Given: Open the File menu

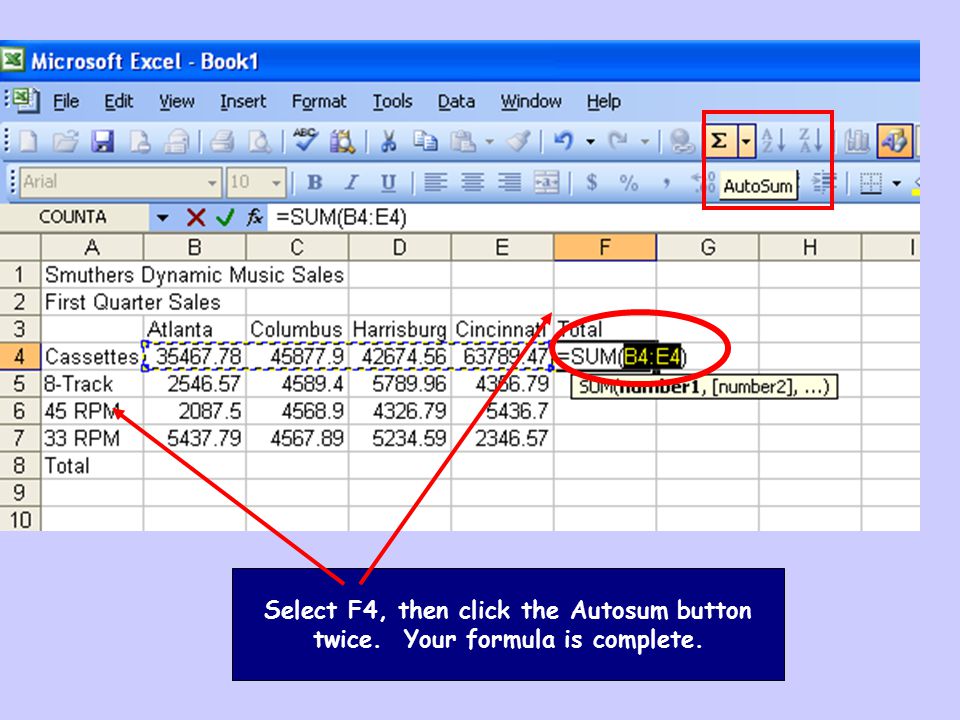Looking at the screenshot, I should (66, 101).
